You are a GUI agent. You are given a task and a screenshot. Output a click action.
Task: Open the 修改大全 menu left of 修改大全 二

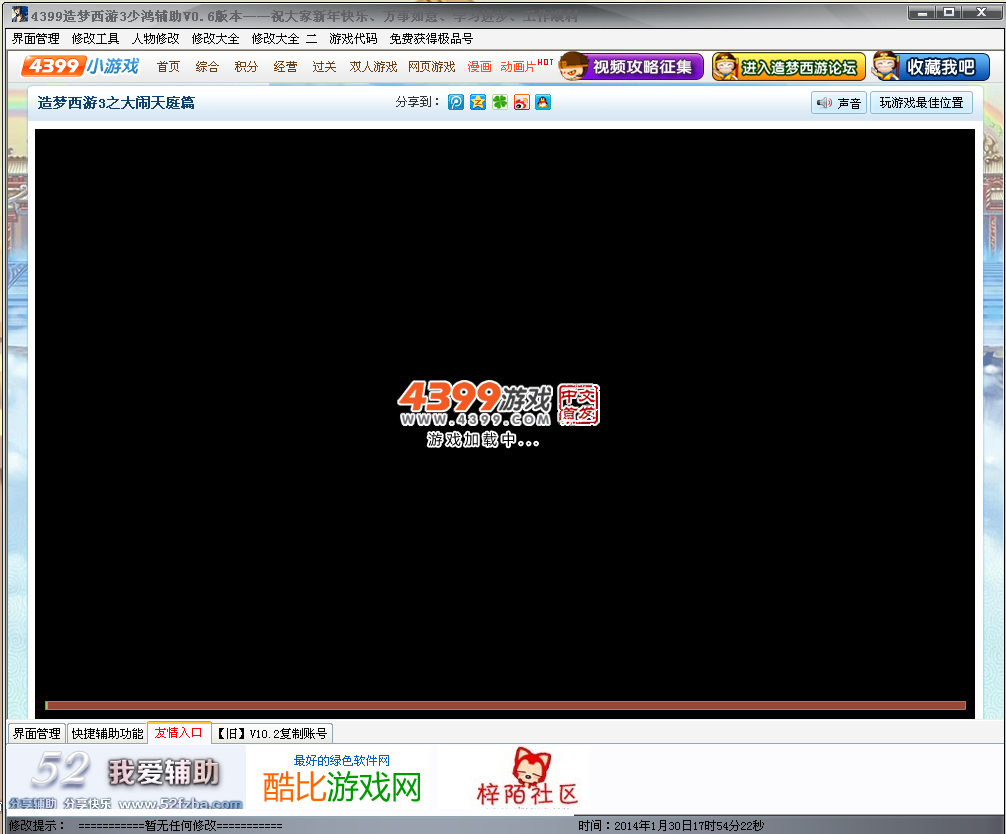click(216, 38)
